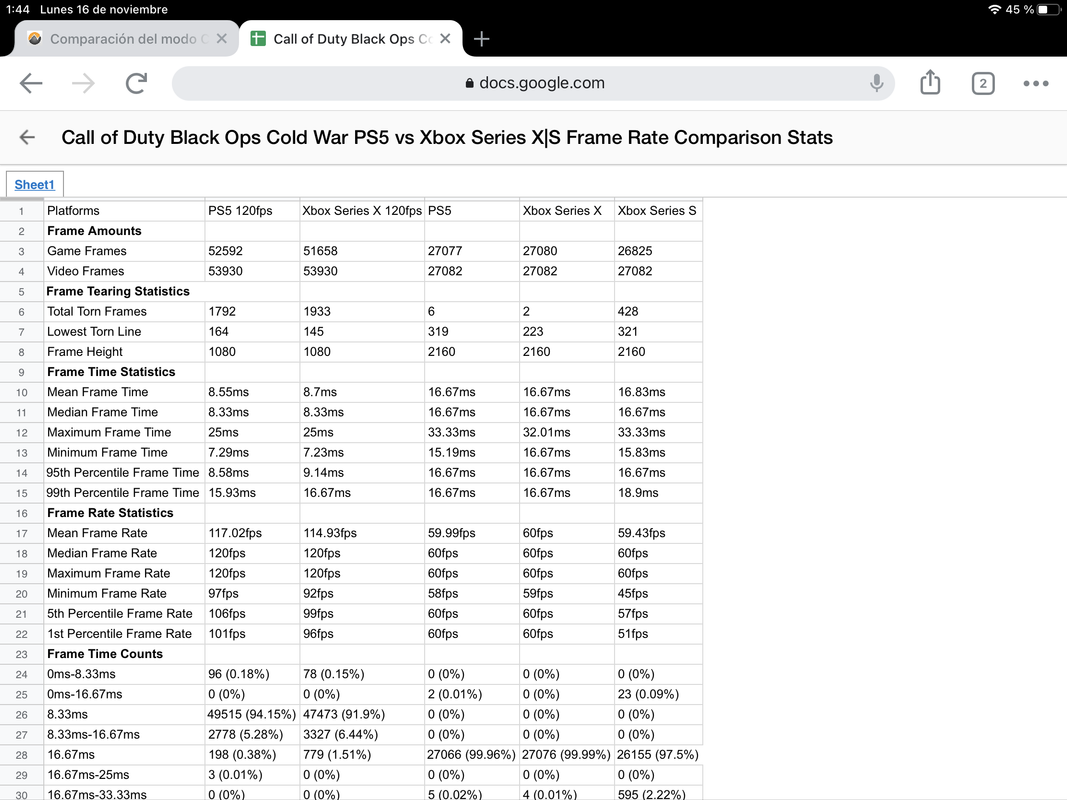1067x800 pixels.
Task: Select the cell 23 (0.09%)
Action: point(658,694)
